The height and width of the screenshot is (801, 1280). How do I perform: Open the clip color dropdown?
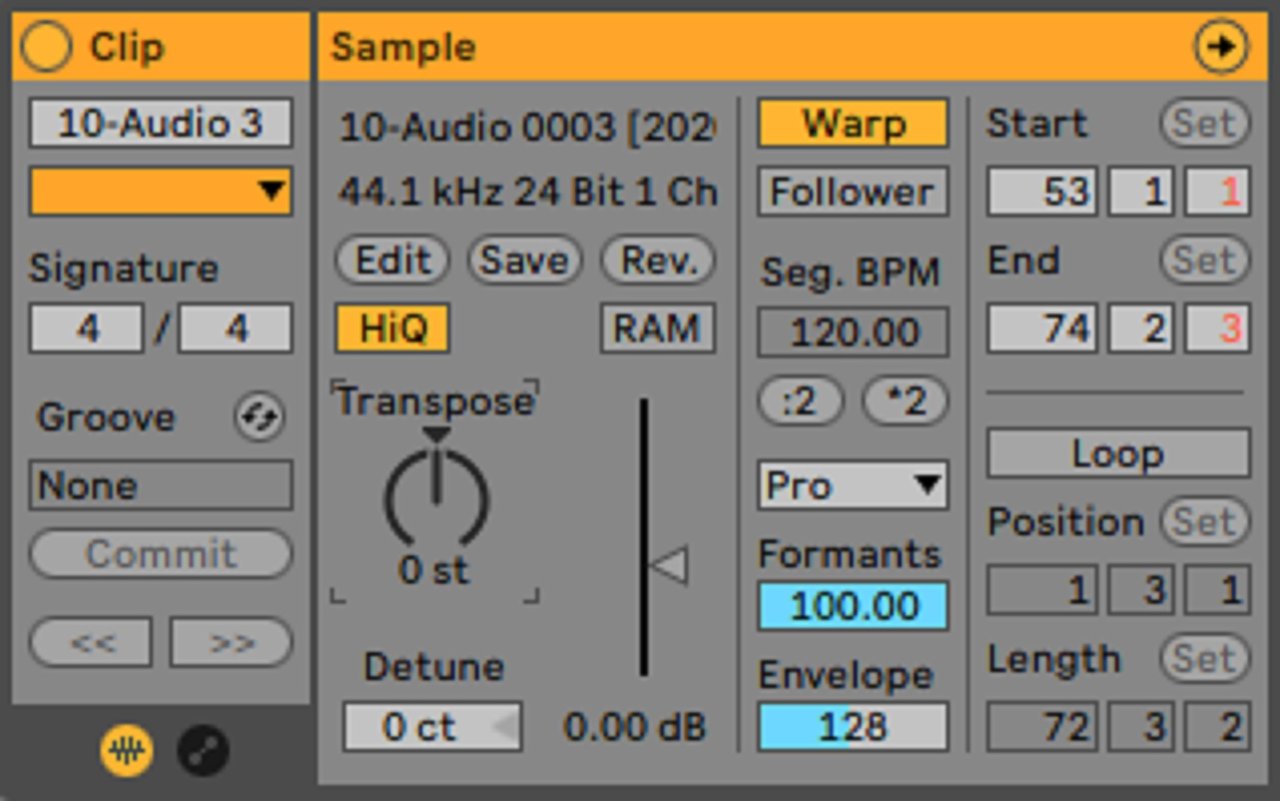pos(161,191)
